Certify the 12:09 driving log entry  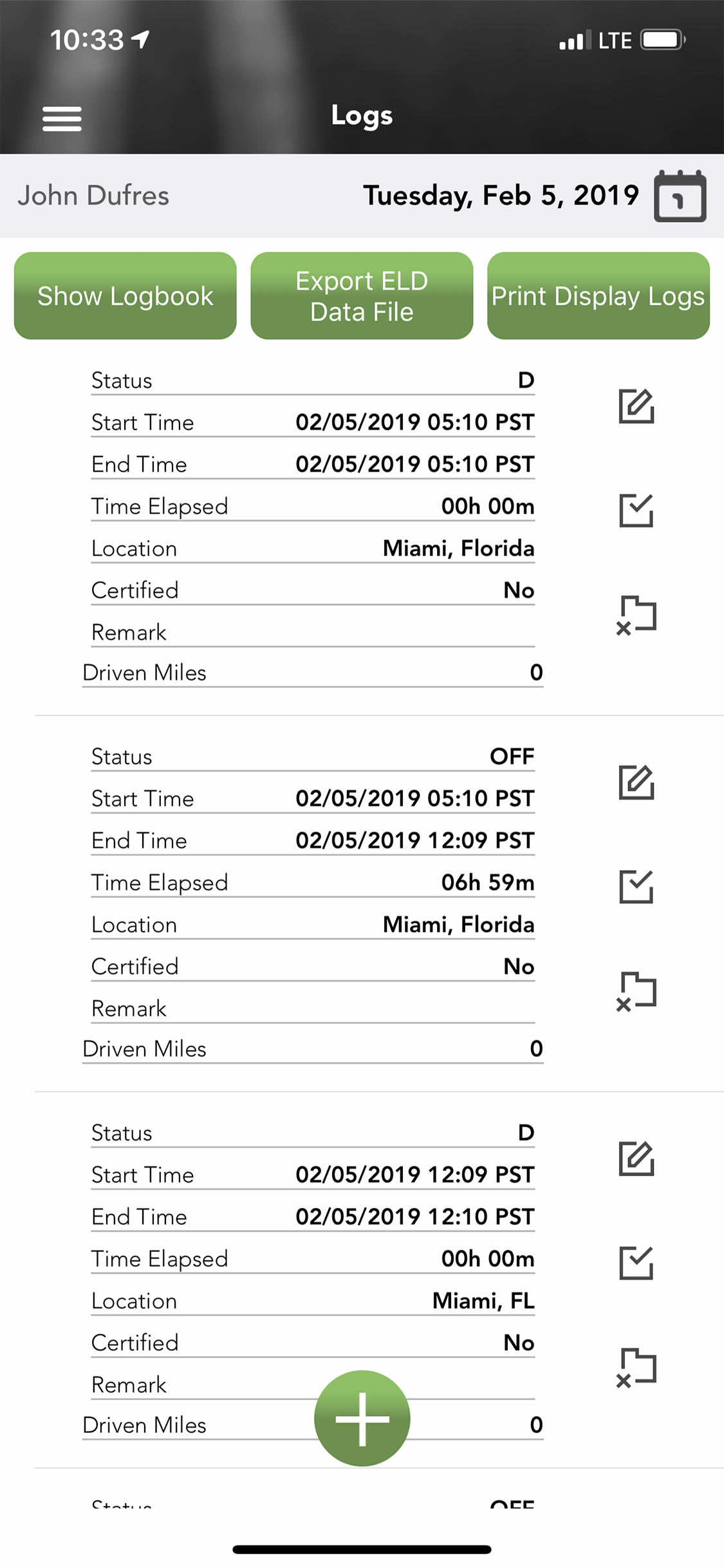click(636, 1263)
